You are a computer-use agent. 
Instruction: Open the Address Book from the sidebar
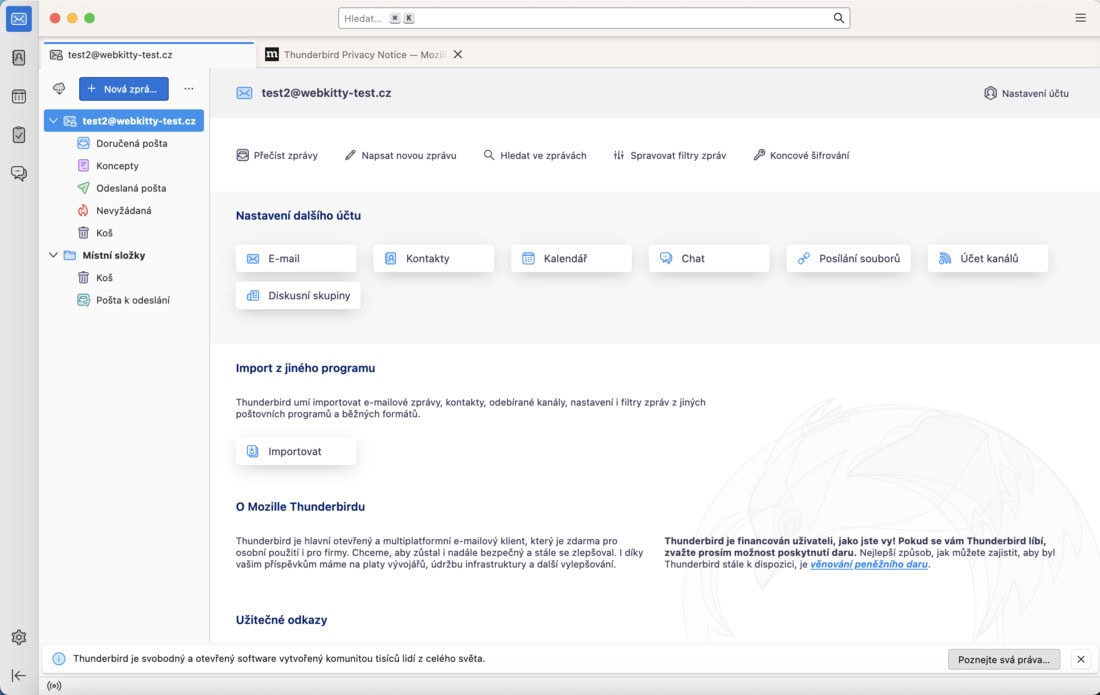coord(19,58)
